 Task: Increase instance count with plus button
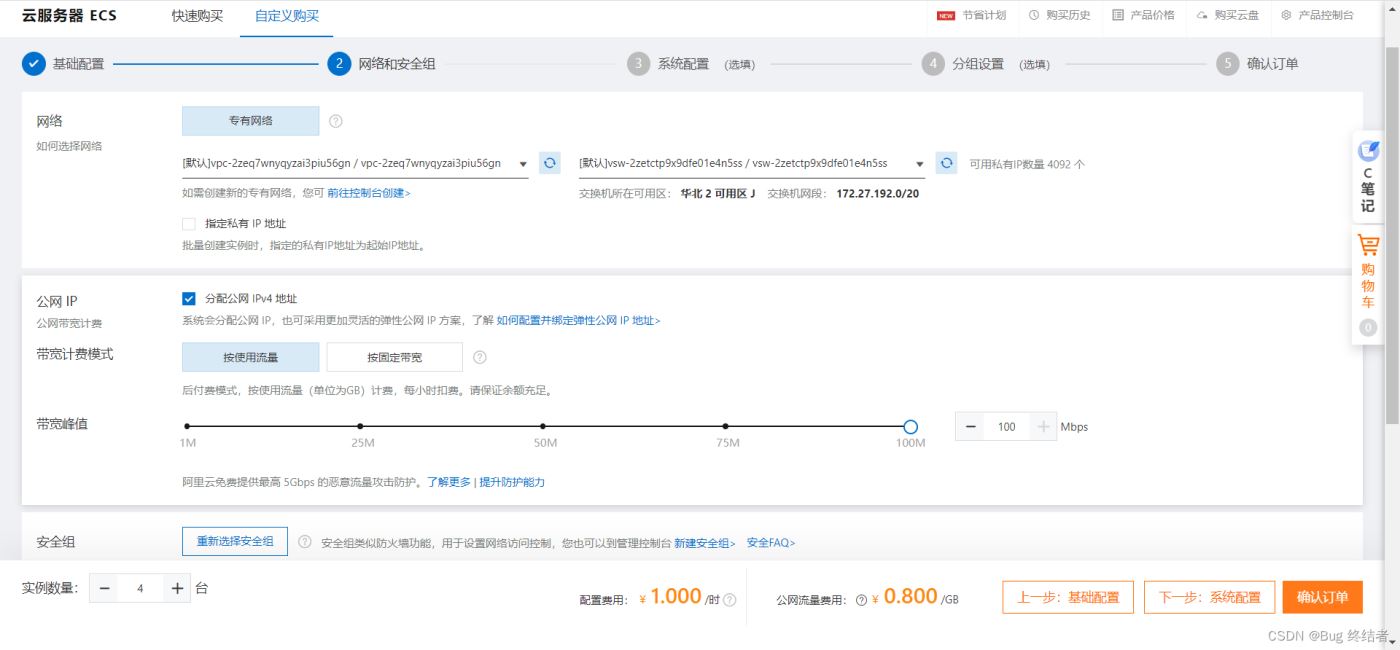177,589
